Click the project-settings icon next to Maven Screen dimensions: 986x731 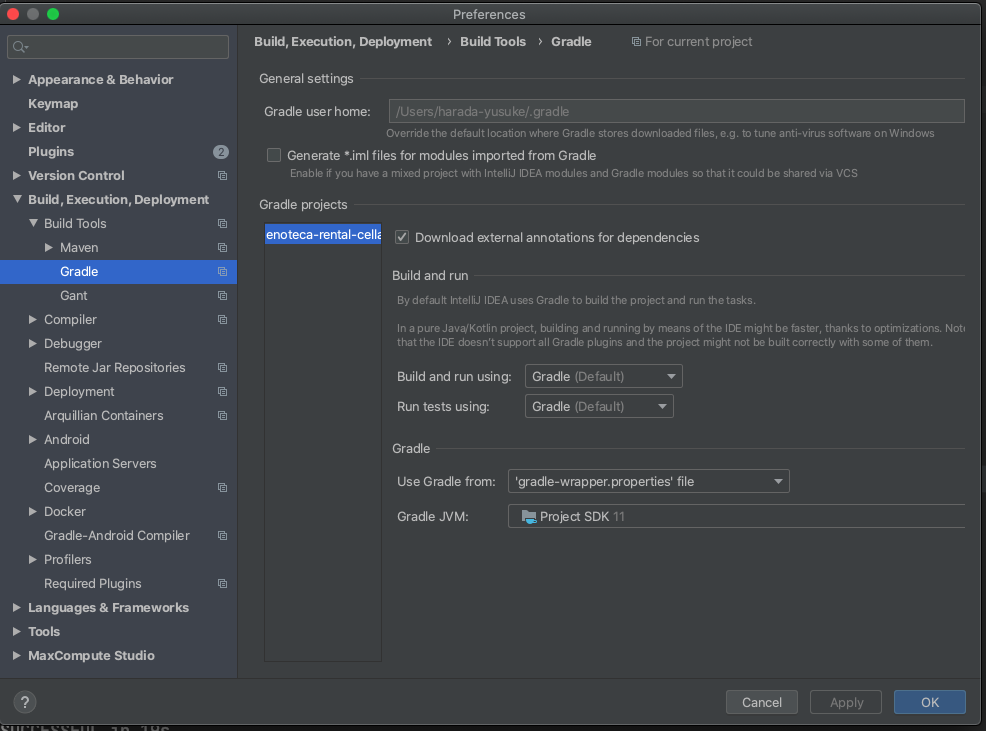(x=222, y=247)
